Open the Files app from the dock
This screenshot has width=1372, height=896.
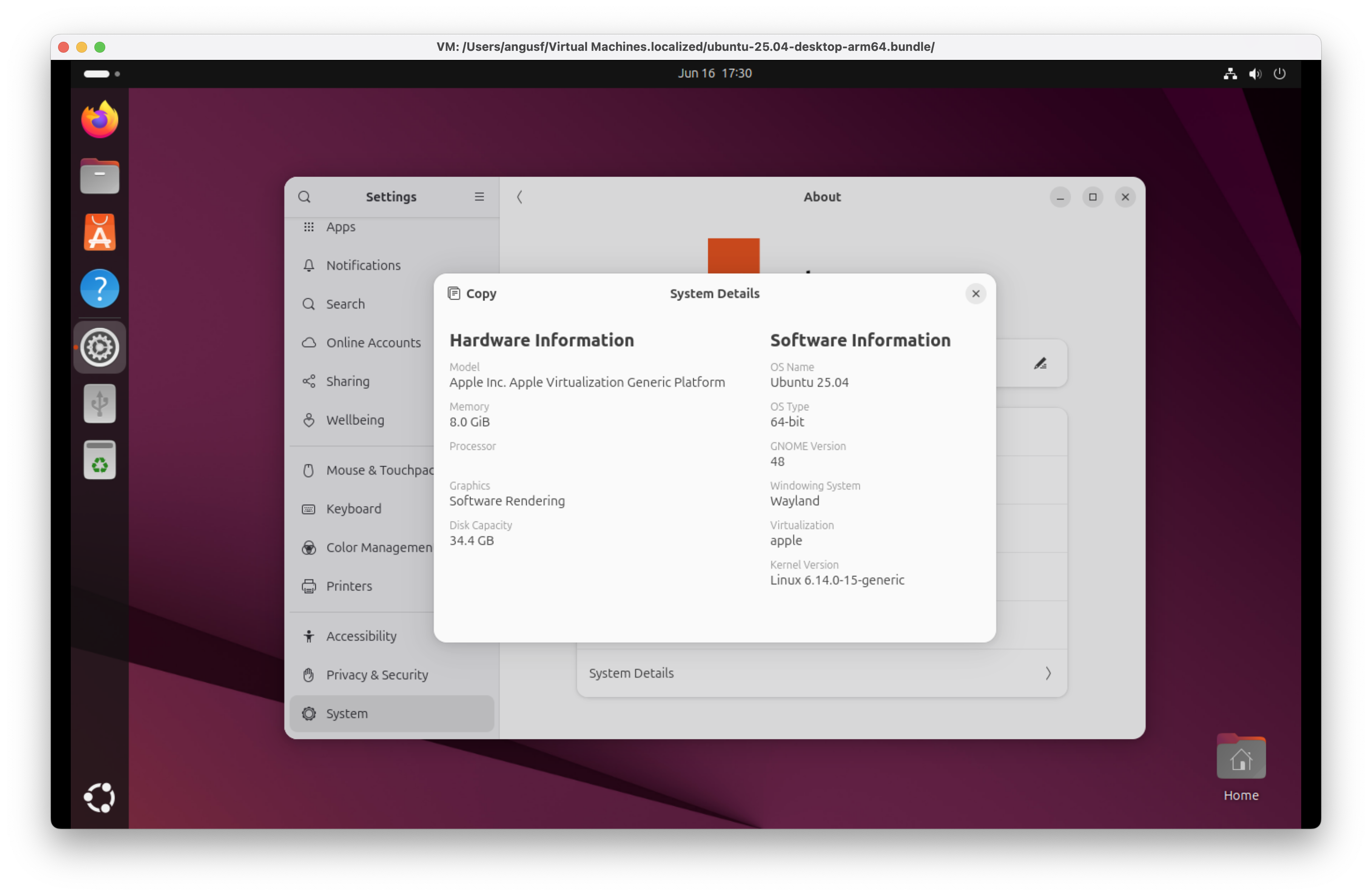coord(99,176)
